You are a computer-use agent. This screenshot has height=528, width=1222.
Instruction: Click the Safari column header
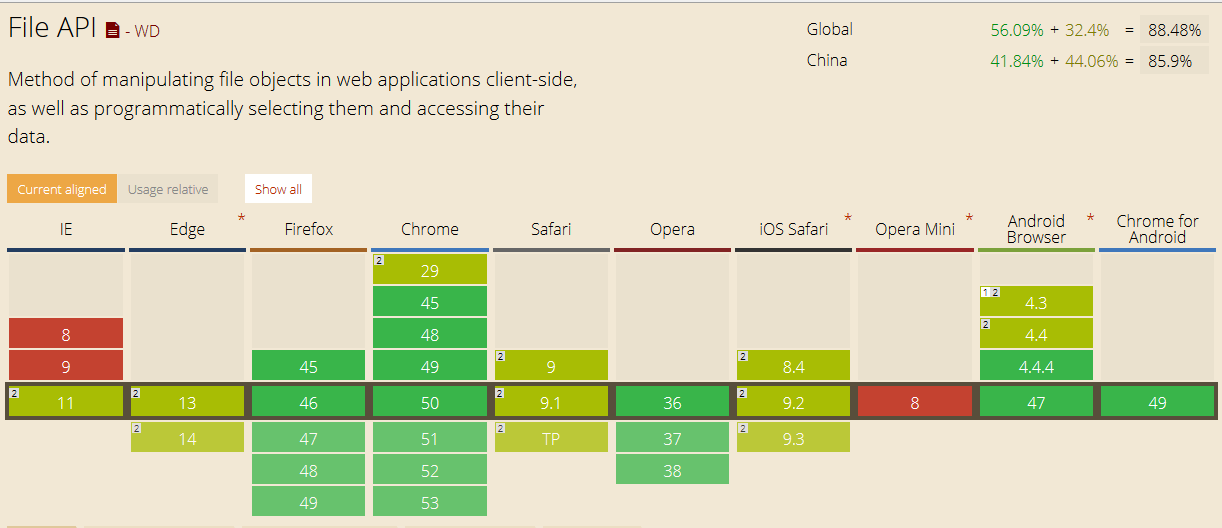pos(551,229)
